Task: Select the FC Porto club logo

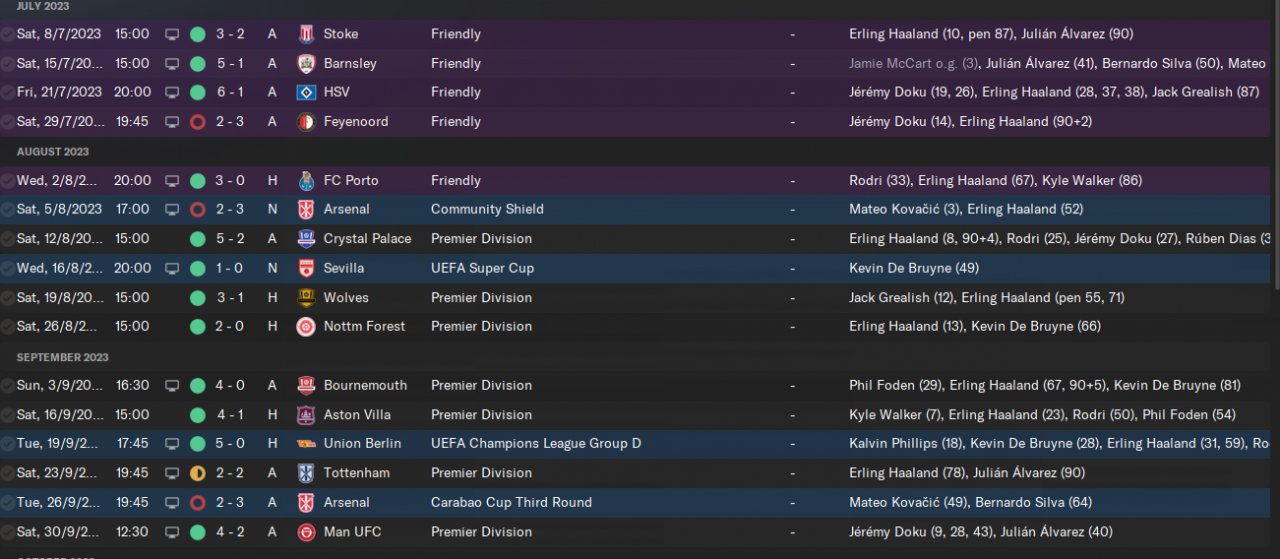Action: pos(306,181)
